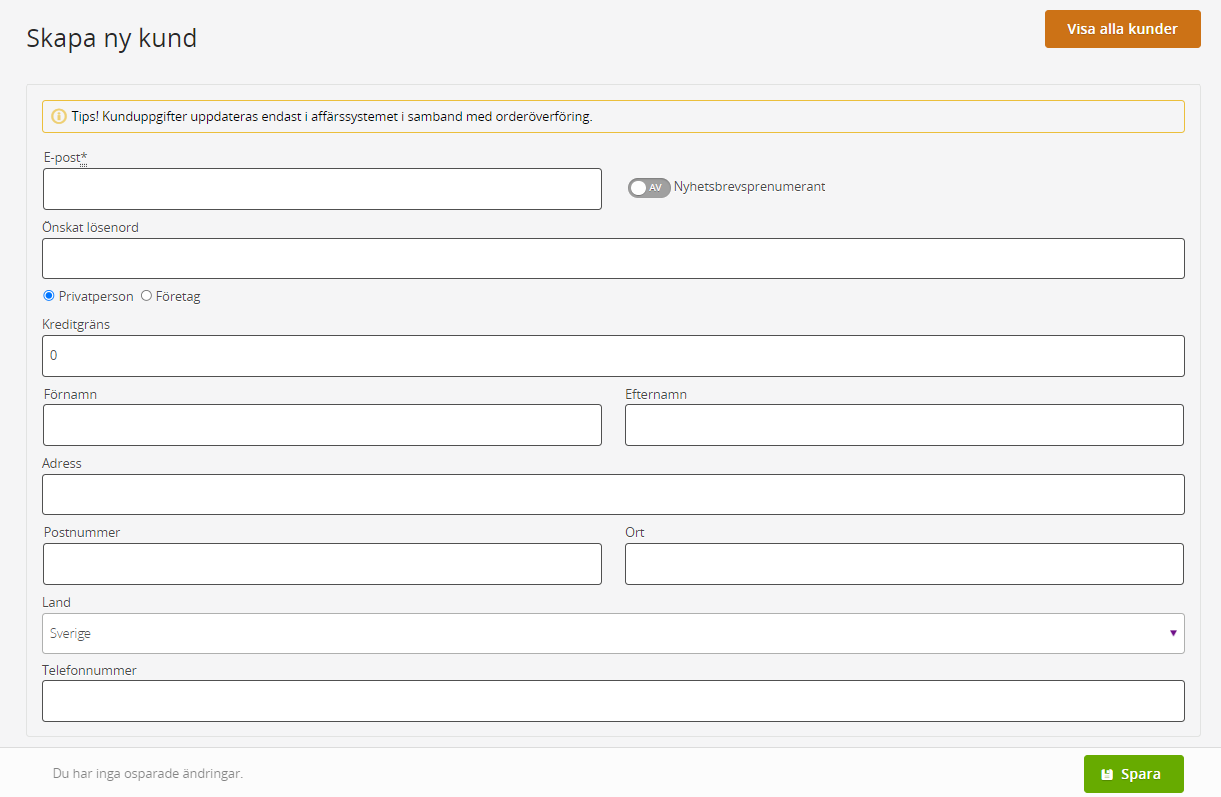Click the floppy disk icon on Spara
Screen dimensions: 1221x797
click(1107, 774)
